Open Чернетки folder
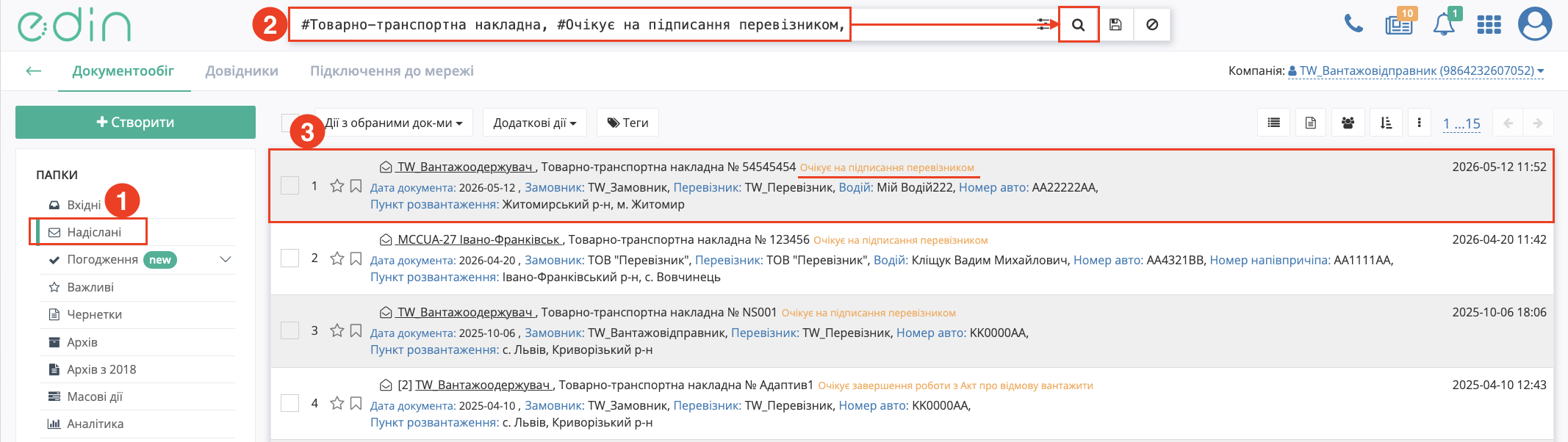Image resolution: width=1568 pixels, height=442 pixels. (x=94, y=314)
